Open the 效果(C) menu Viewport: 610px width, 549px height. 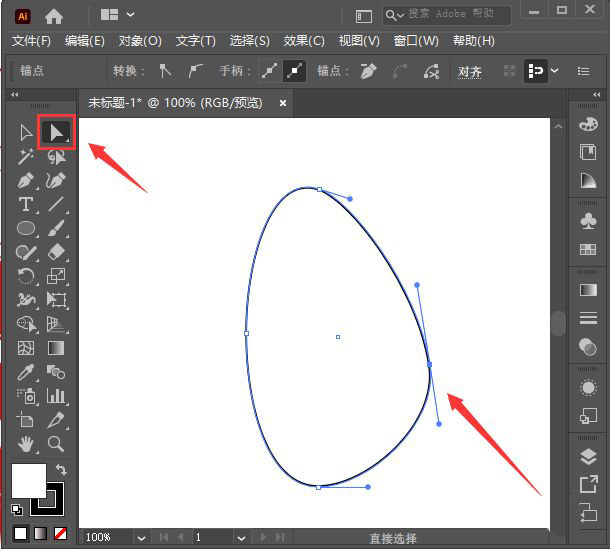pyautogui.click(x=304, y=40)
